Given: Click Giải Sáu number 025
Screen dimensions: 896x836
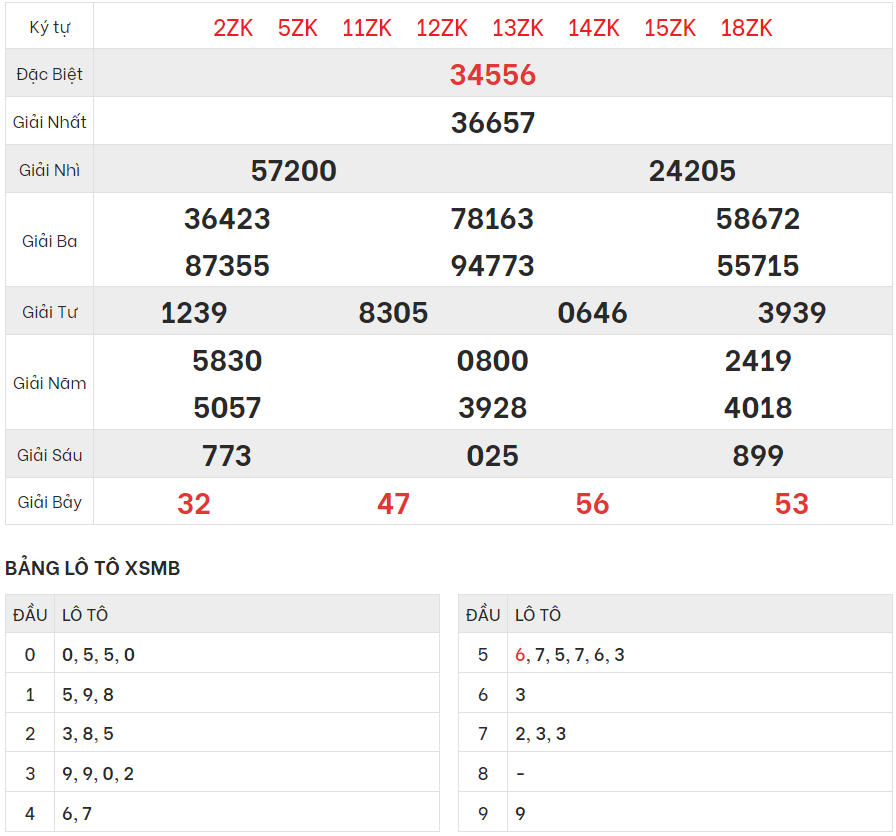Looking at the screenshot, I should click(493, 456).
